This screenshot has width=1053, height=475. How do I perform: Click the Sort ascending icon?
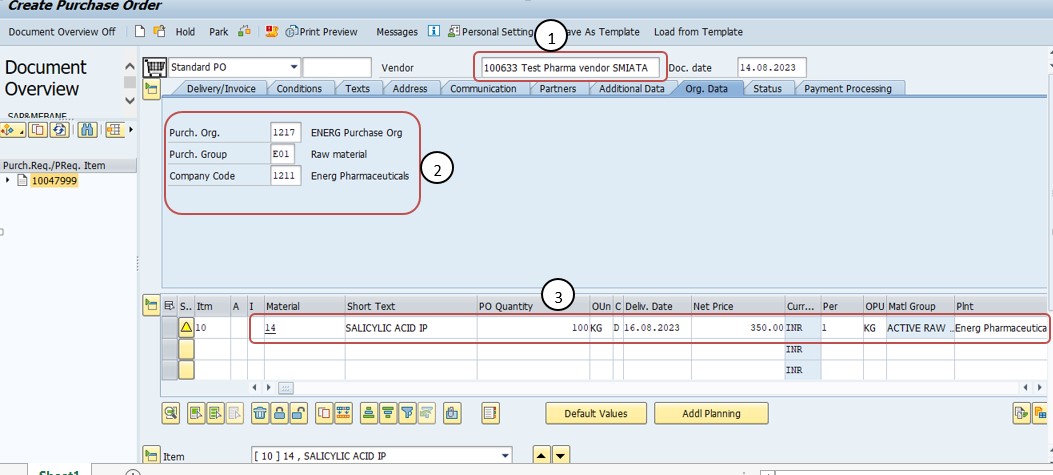point(369,413)
